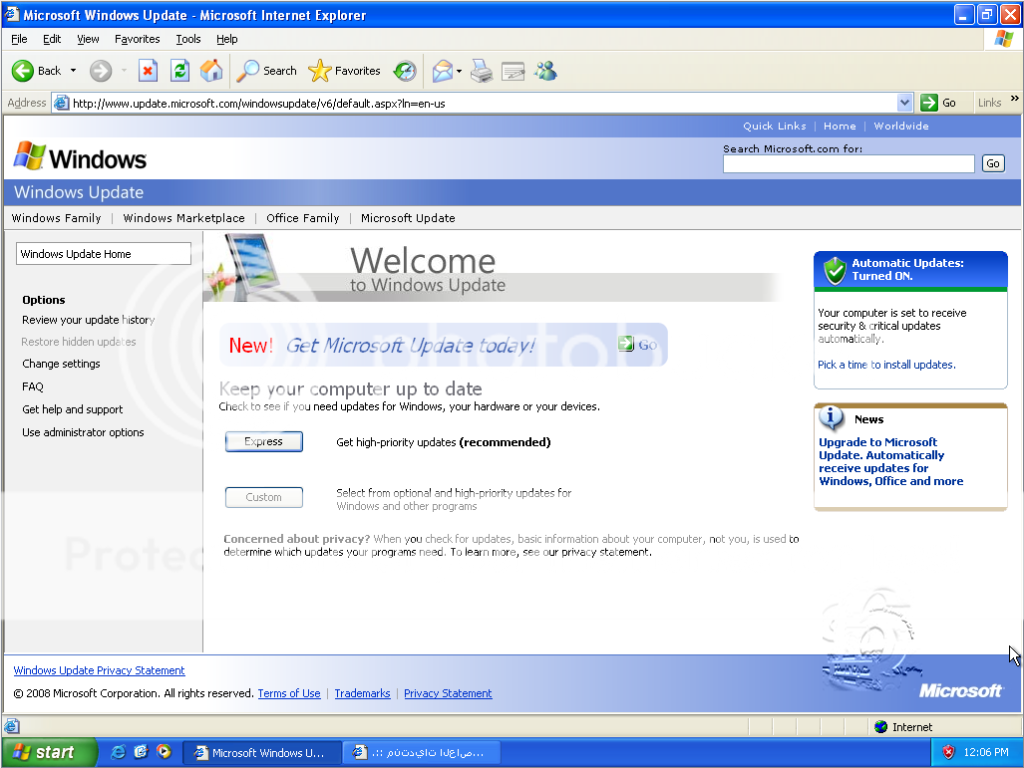Click the Home link in top blue bar

tap(840, 126)
